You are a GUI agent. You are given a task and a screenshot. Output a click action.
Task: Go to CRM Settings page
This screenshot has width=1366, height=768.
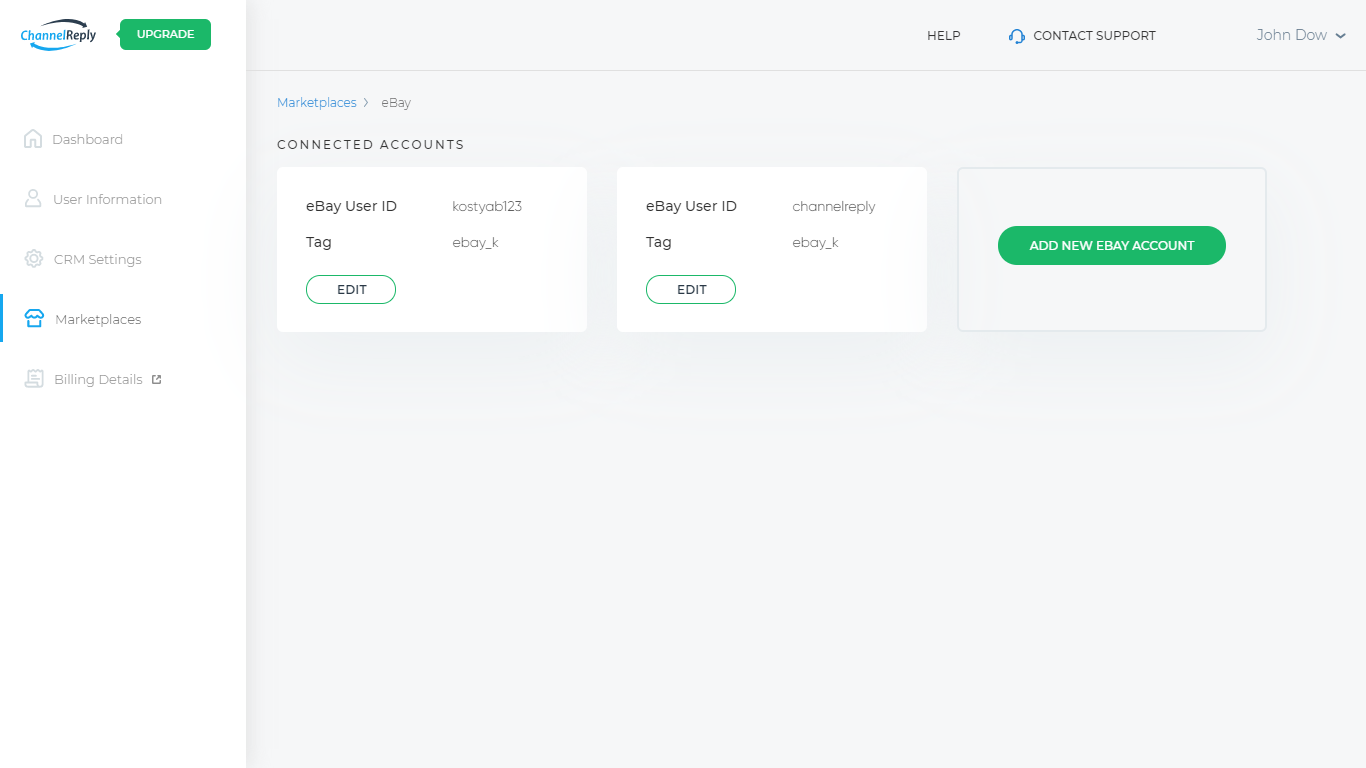click(97, 259)
